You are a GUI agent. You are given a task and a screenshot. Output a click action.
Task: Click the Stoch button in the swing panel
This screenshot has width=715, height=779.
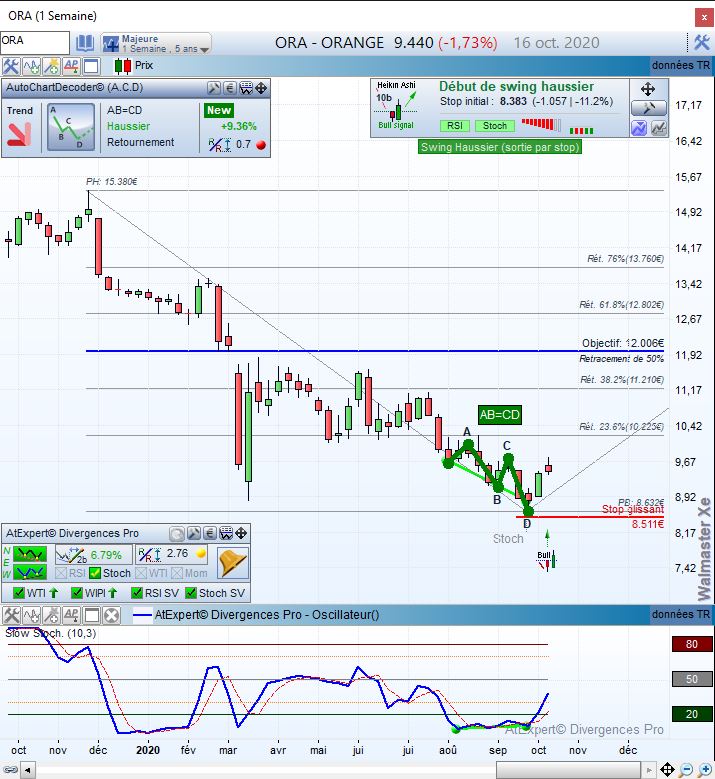click(x=495, y=126)
